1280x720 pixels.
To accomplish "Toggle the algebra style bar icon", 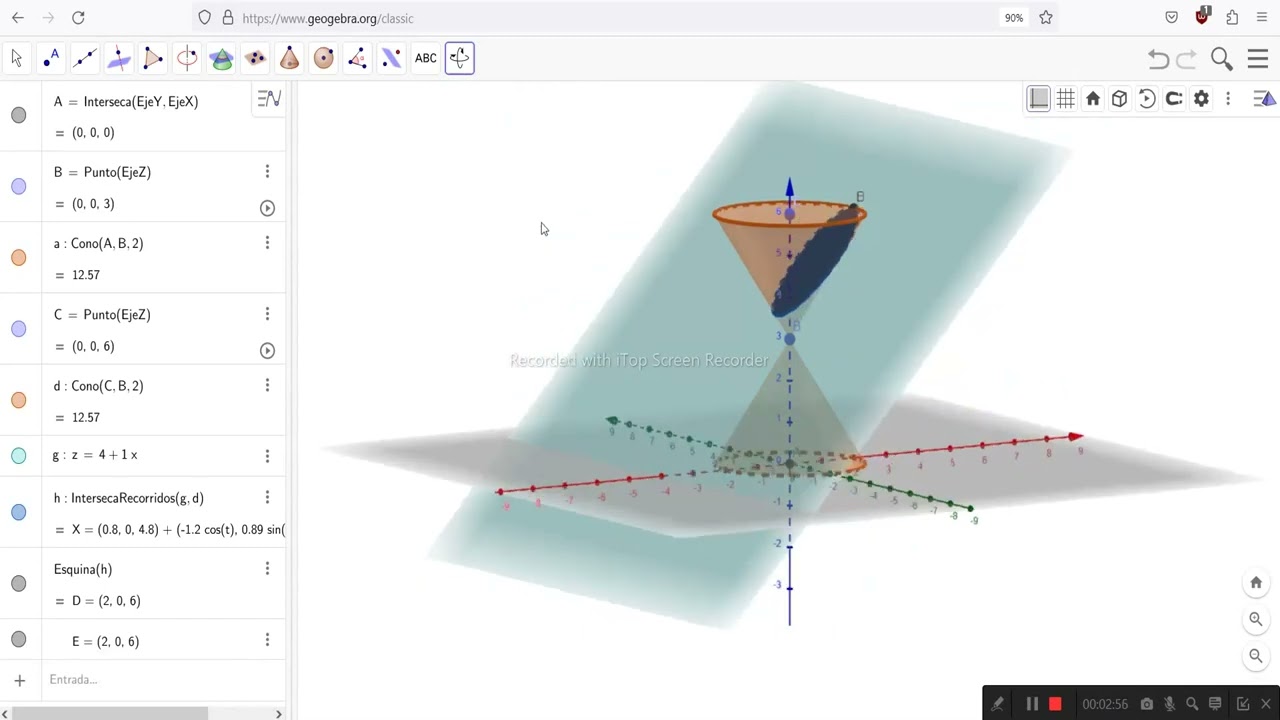I will click(269, 99).
